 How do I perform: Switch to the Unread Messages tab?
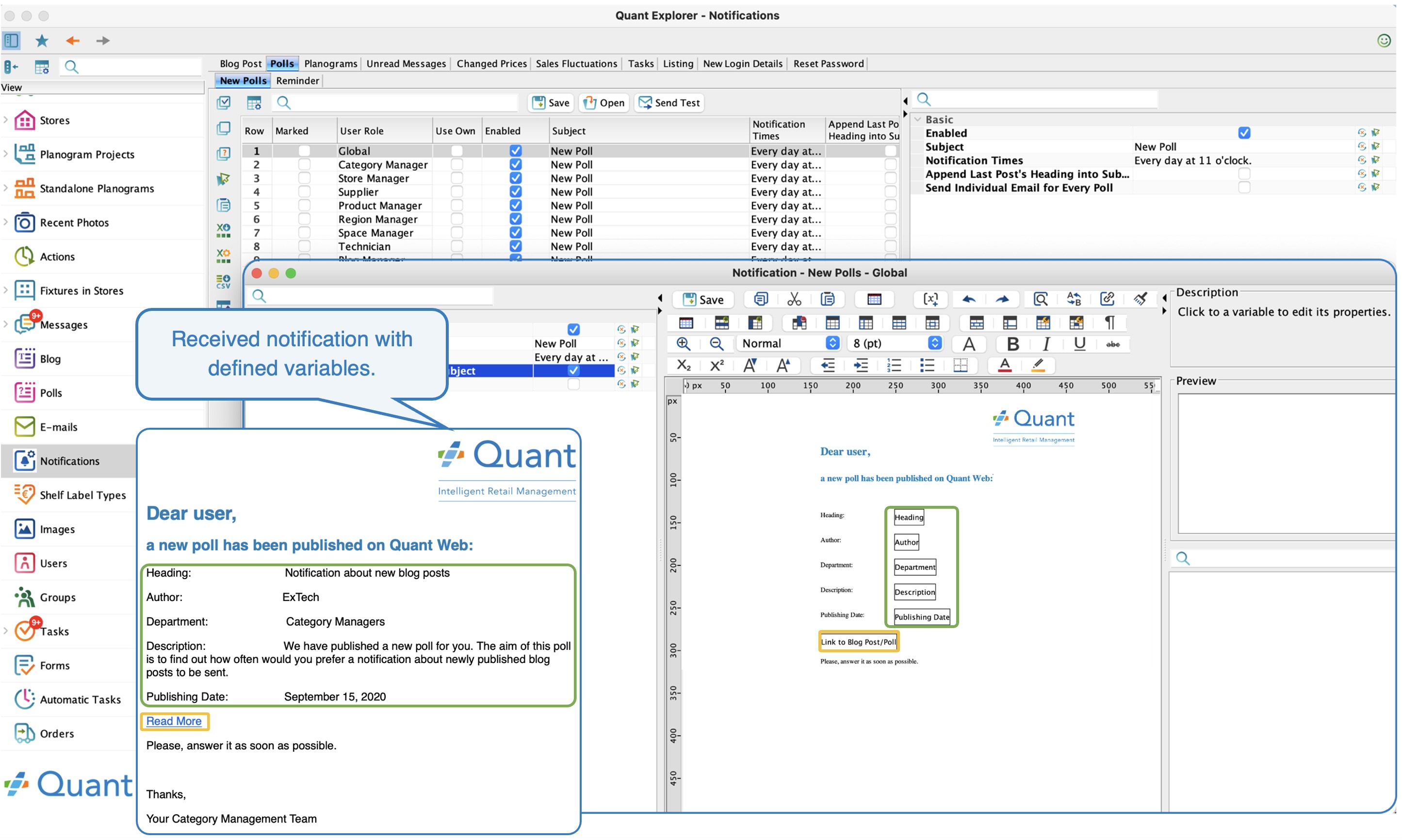[x=406, y=64]
